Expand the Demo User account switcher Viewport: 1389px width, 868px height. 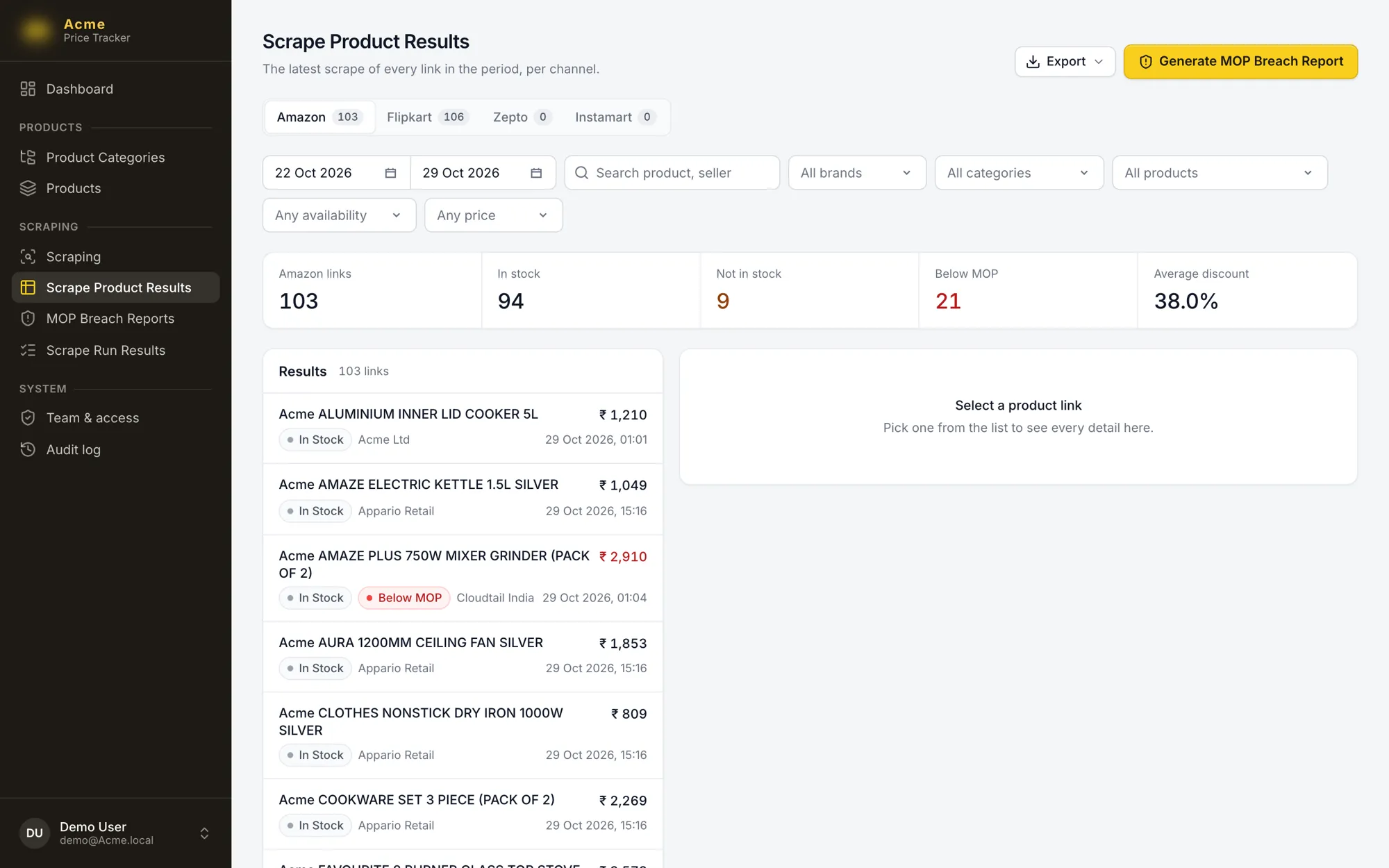coord(204,833)
